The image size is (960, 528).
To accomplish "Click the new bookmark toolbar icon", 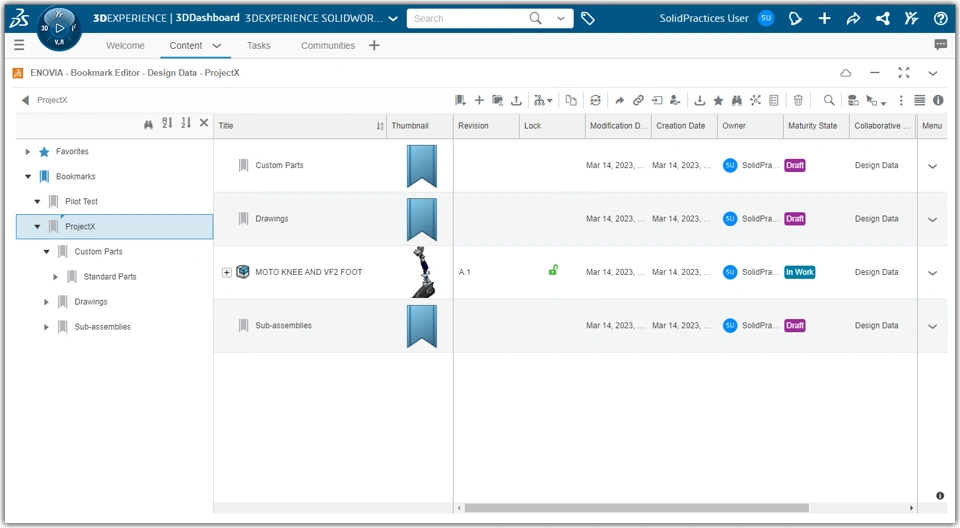I will (x=460, y=100).
